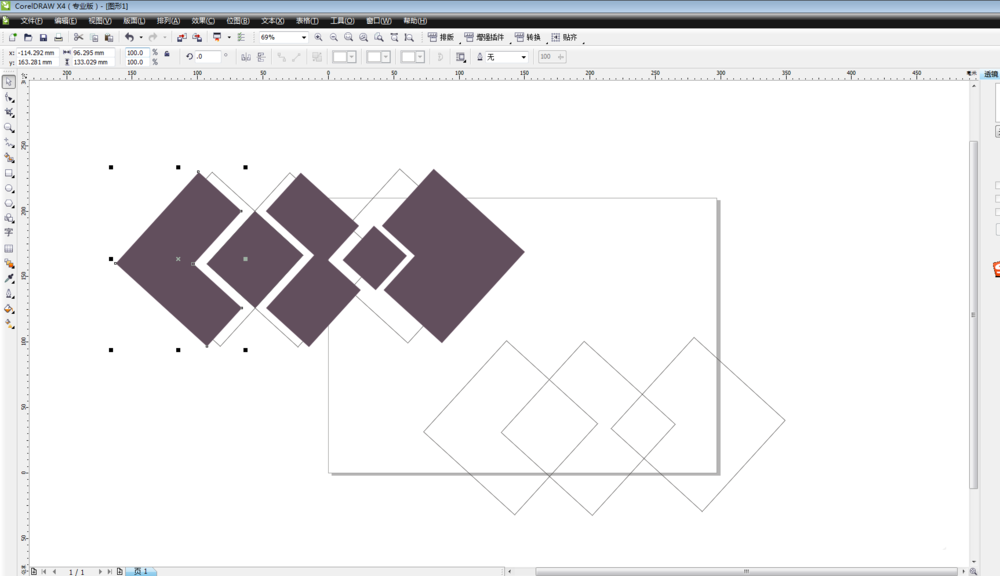Open the undo history dropdown arrow
This screenshot has height=576, width=1000.
(x=140, y=38)
